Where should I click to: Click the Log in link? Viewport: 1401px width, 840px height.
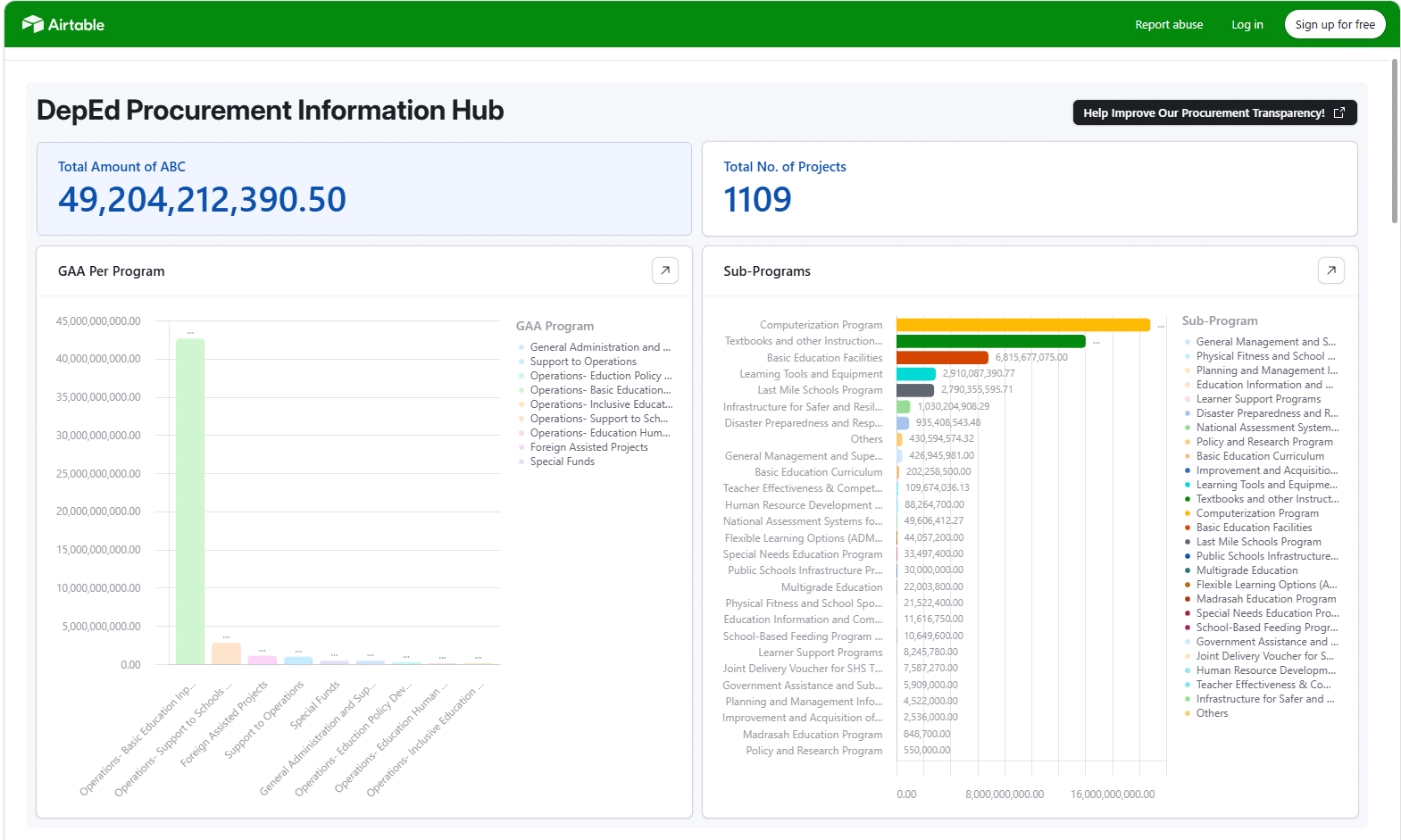click(1247, 25)
